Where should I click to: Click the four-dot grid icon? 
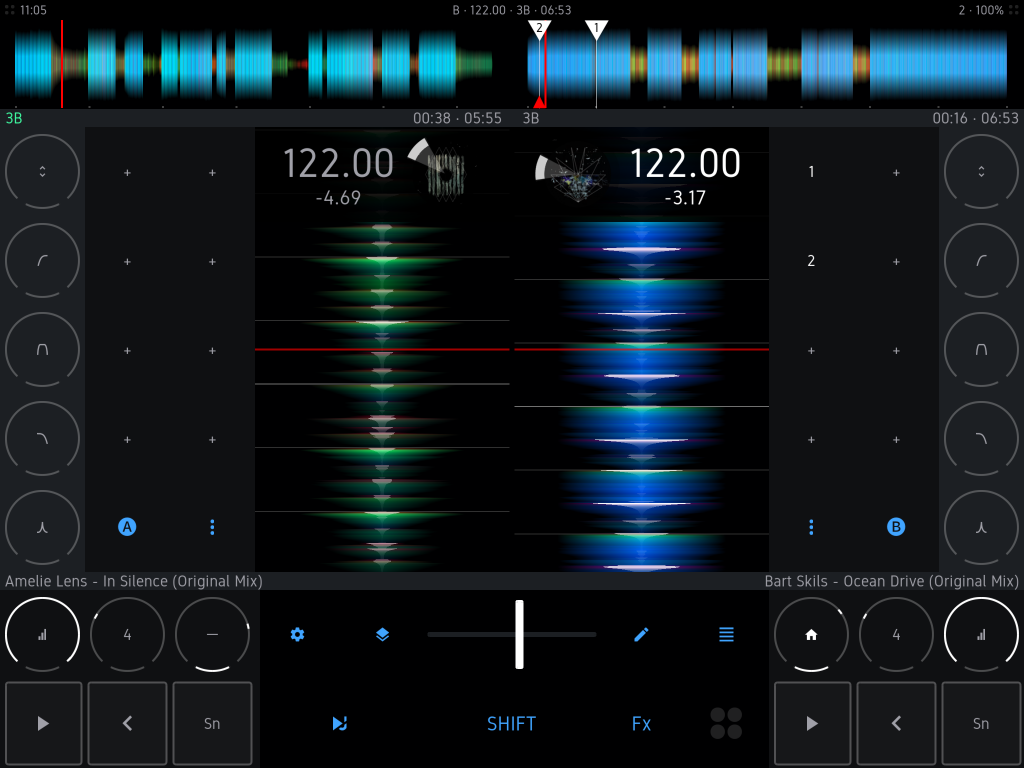pos(726,723)
